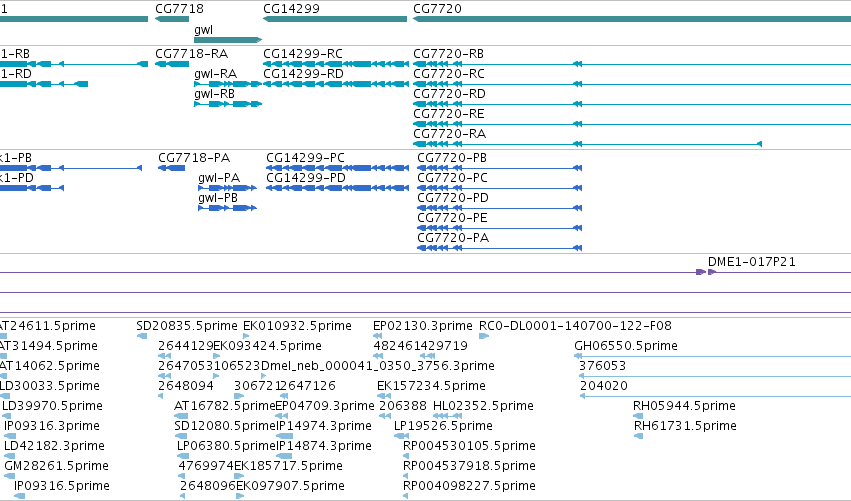This screenshot has width=851, height=501.
Task: Select the CG7718 gene label
Action: [x=179, y=9]
